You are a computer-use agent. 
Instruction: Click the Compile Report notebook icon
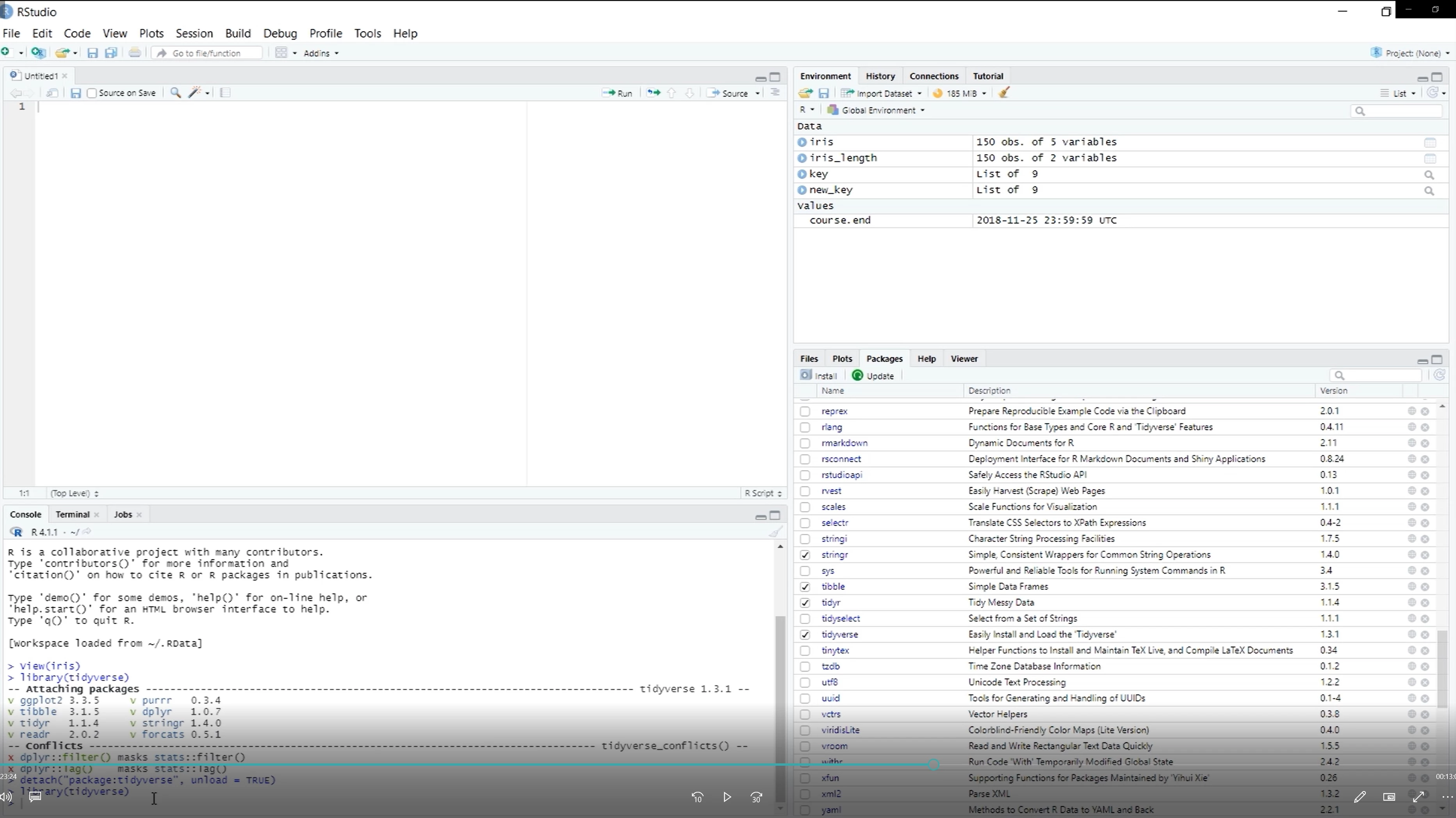point(226,92)
